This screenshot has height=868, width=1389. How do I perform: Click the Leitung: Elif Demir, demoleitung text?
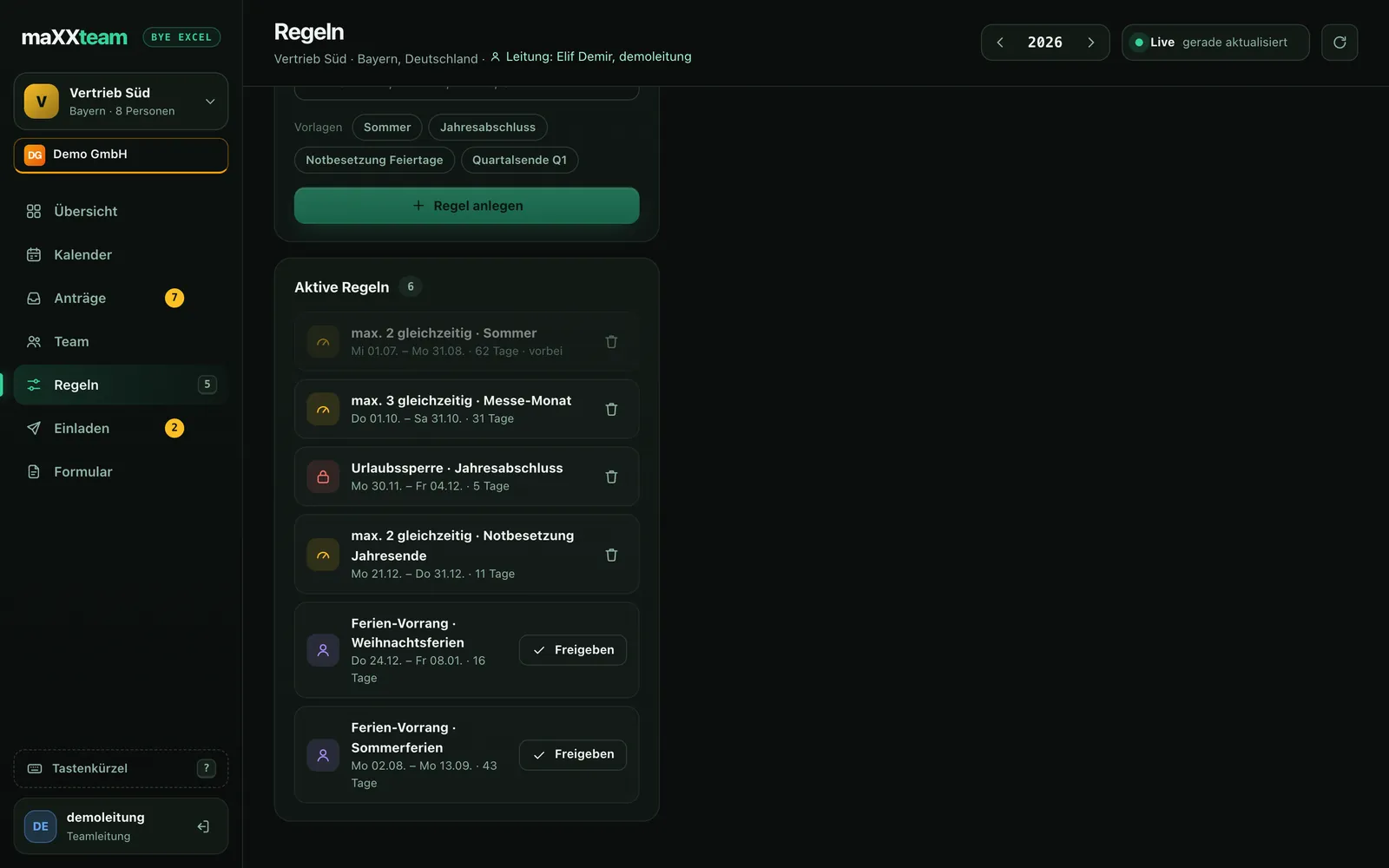pos(598,56)
